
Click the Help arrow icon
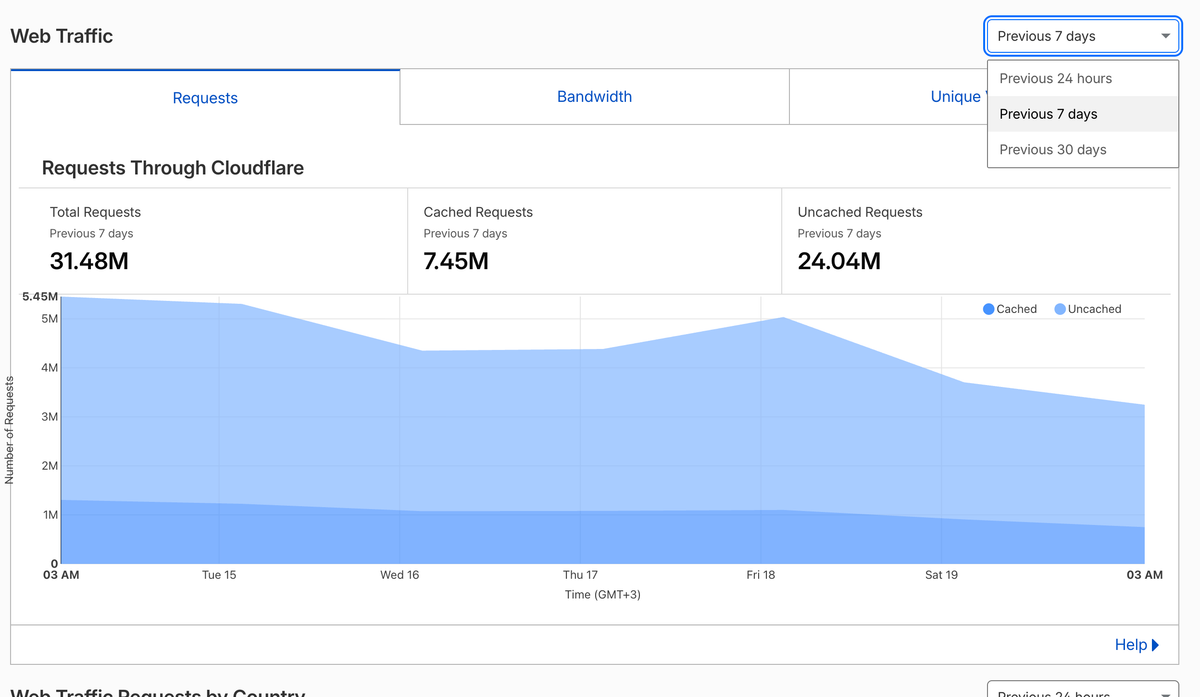point(1156,645)
